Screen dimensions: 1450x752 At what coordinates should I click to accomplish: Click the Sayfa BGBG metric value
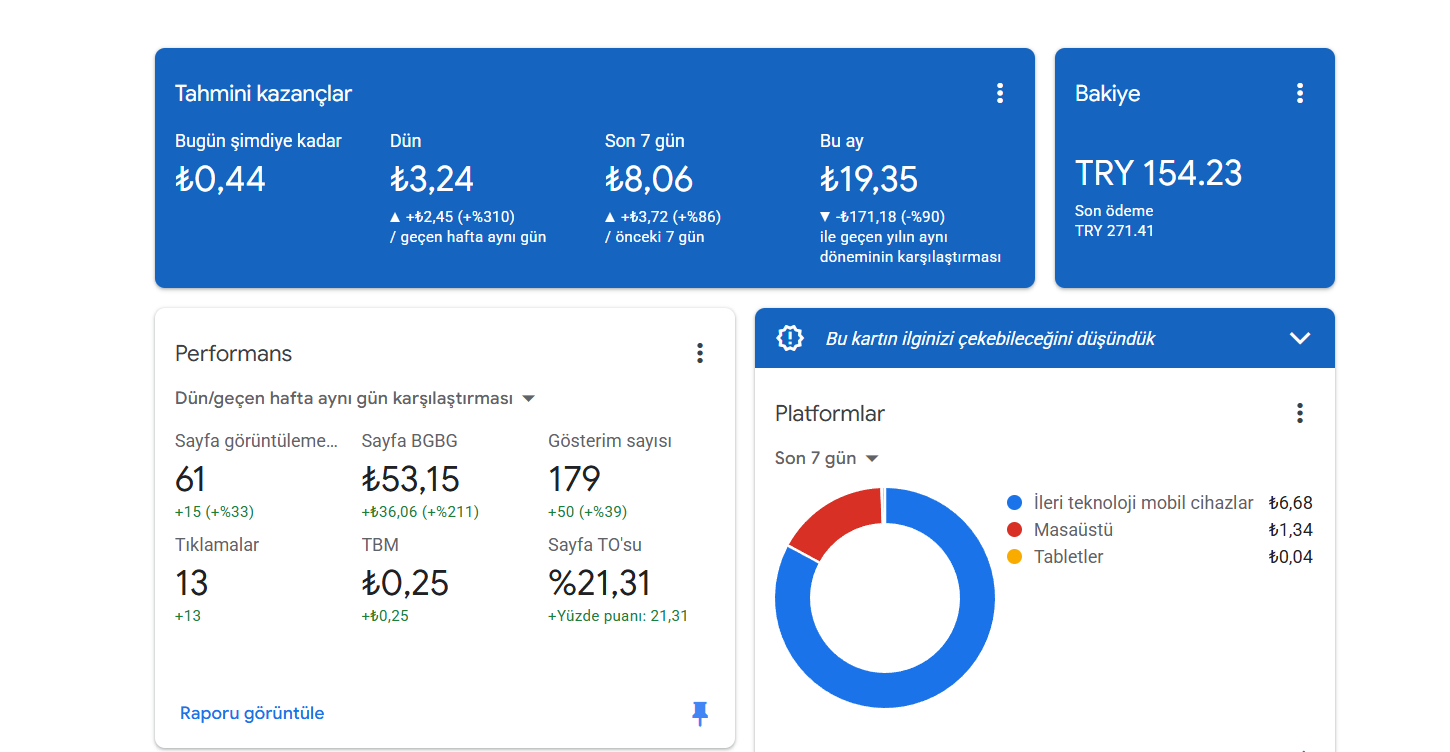pyautogui.click(x=410, y=479)
